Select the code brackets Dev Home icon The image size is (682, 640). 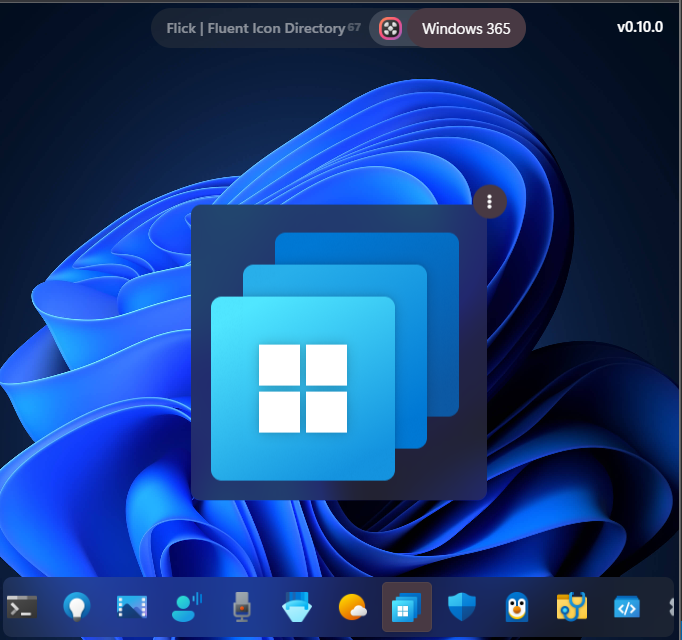pos(627,607)
